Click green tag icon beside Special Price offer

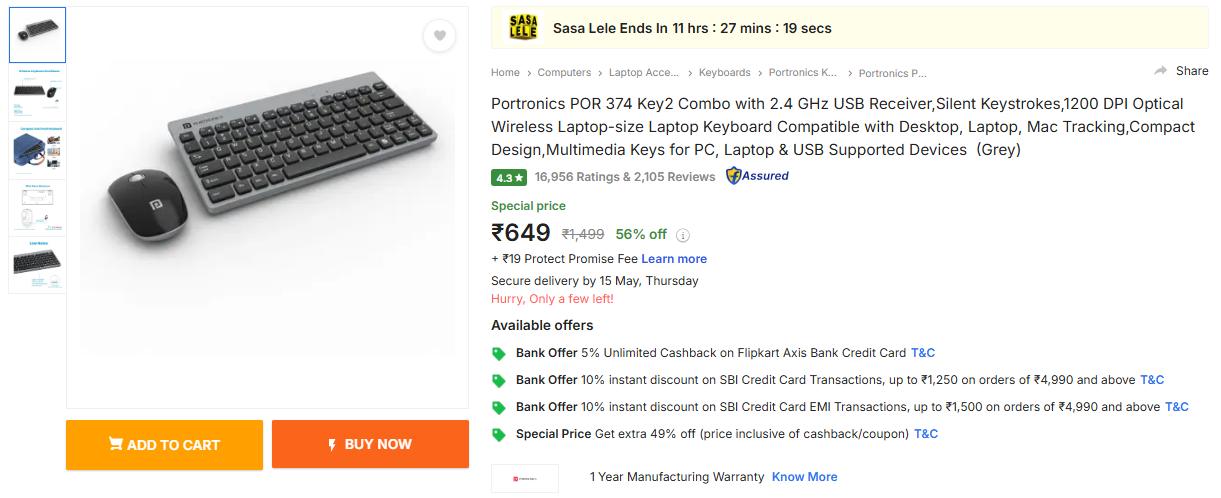click(499, 435)
